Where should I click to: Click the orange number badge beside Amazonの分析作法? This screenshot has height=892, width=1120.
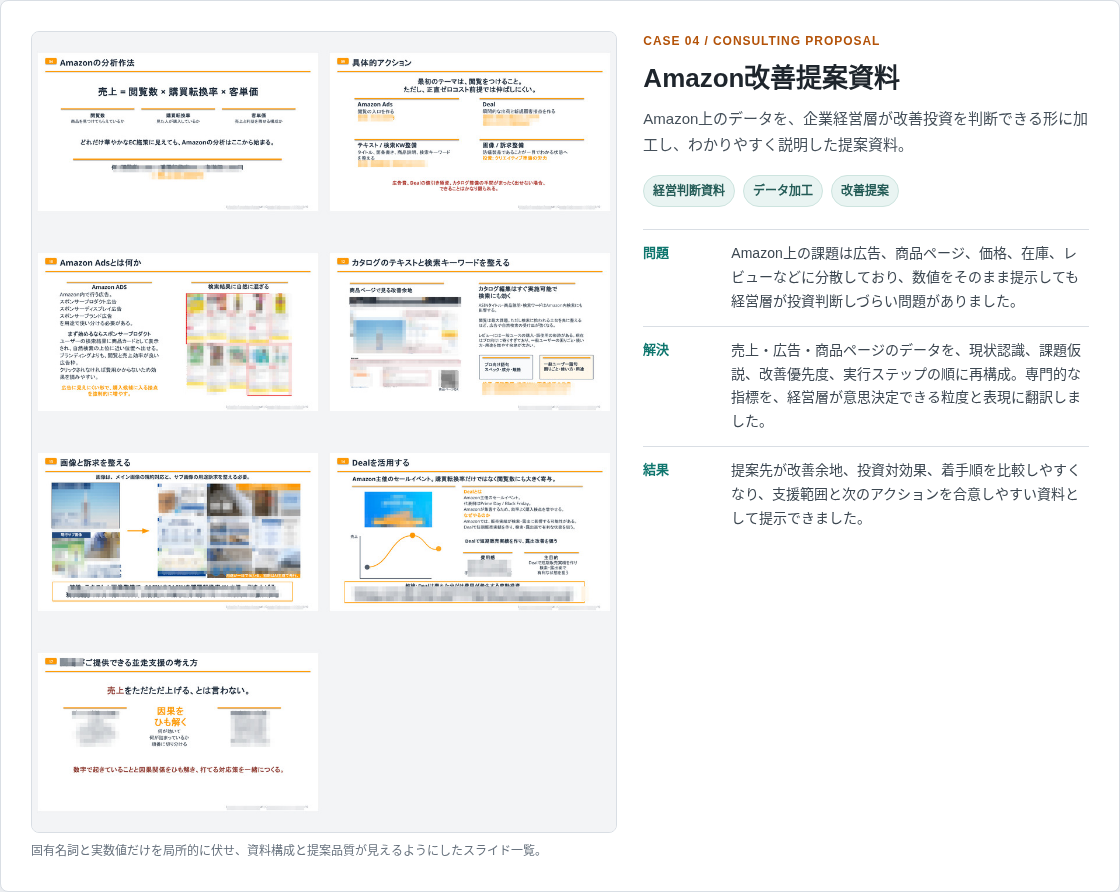pyautogui.click(x=51, y=62)
